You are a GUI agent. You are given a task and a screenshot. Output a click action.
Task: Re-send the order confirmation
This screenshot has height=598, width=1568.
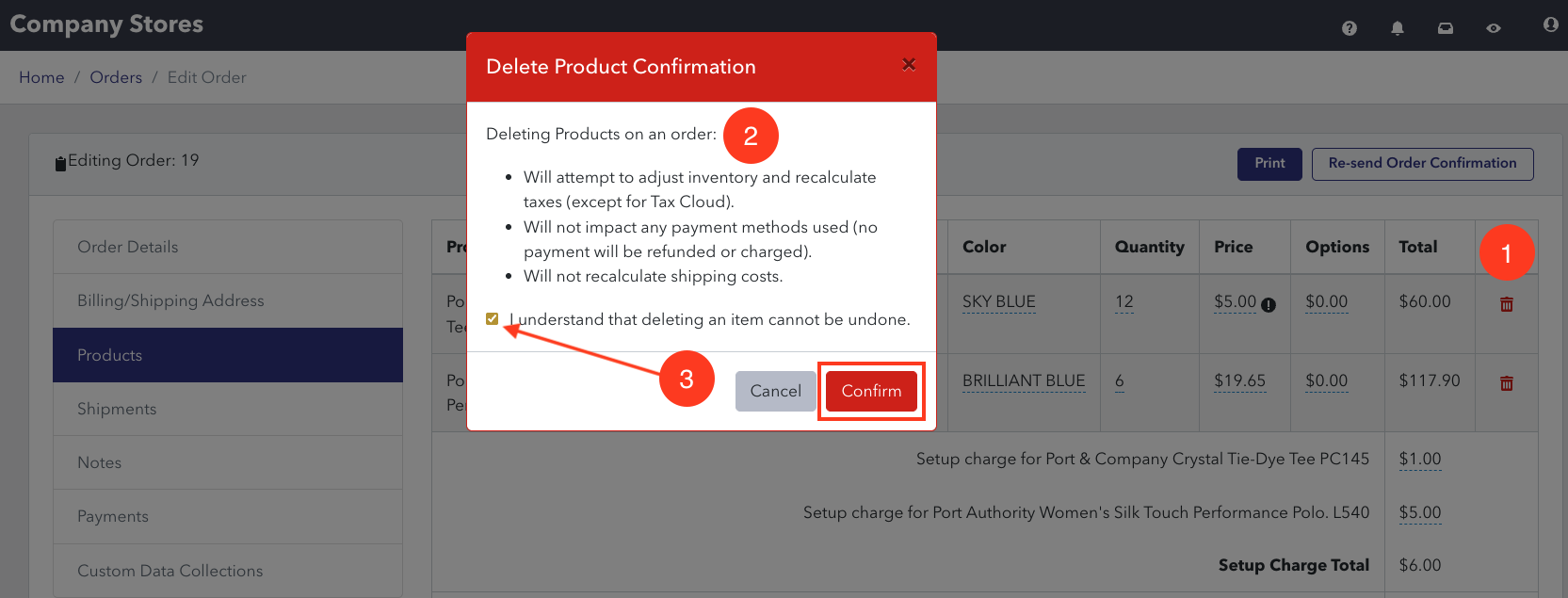1422,164
